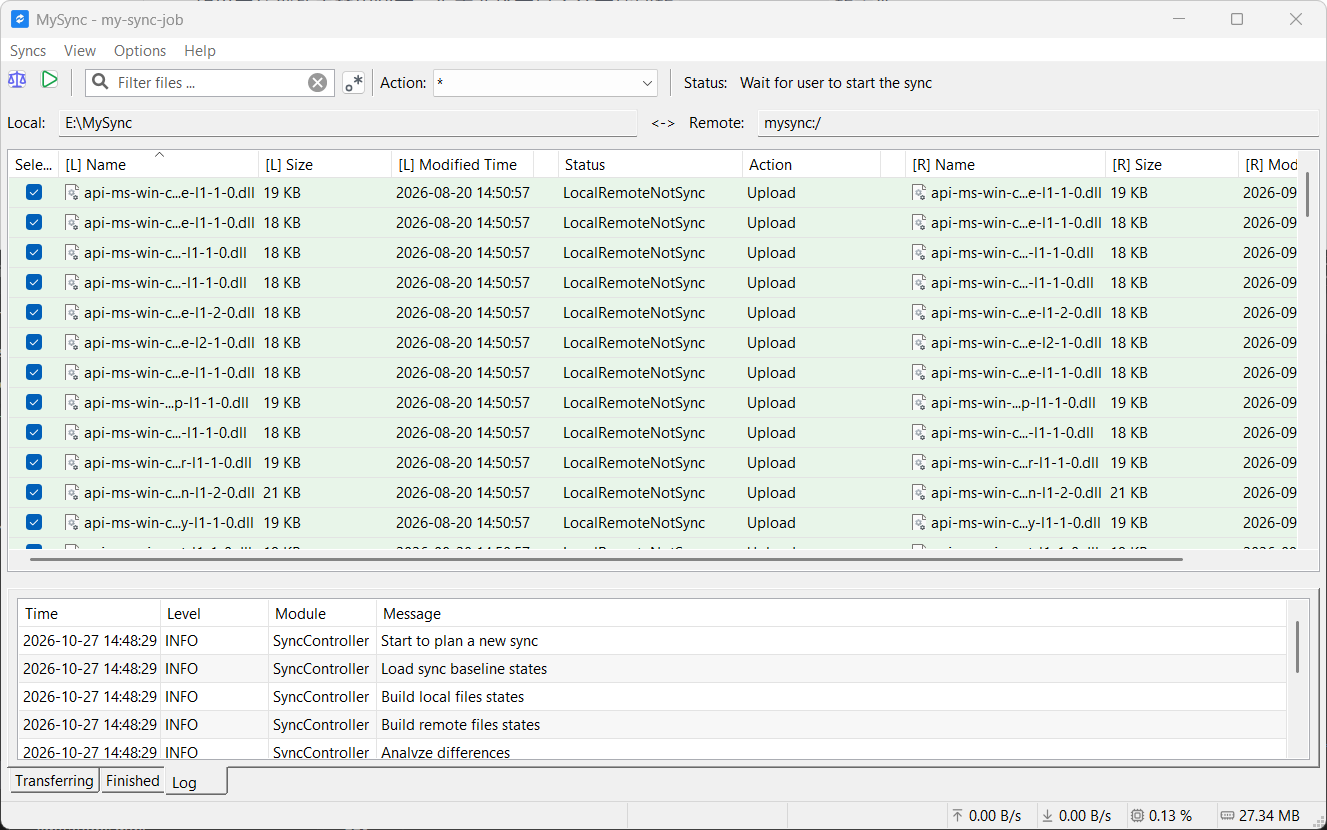
Task: Click the memory usage icon in status bar
Action: pos(1227,815)
